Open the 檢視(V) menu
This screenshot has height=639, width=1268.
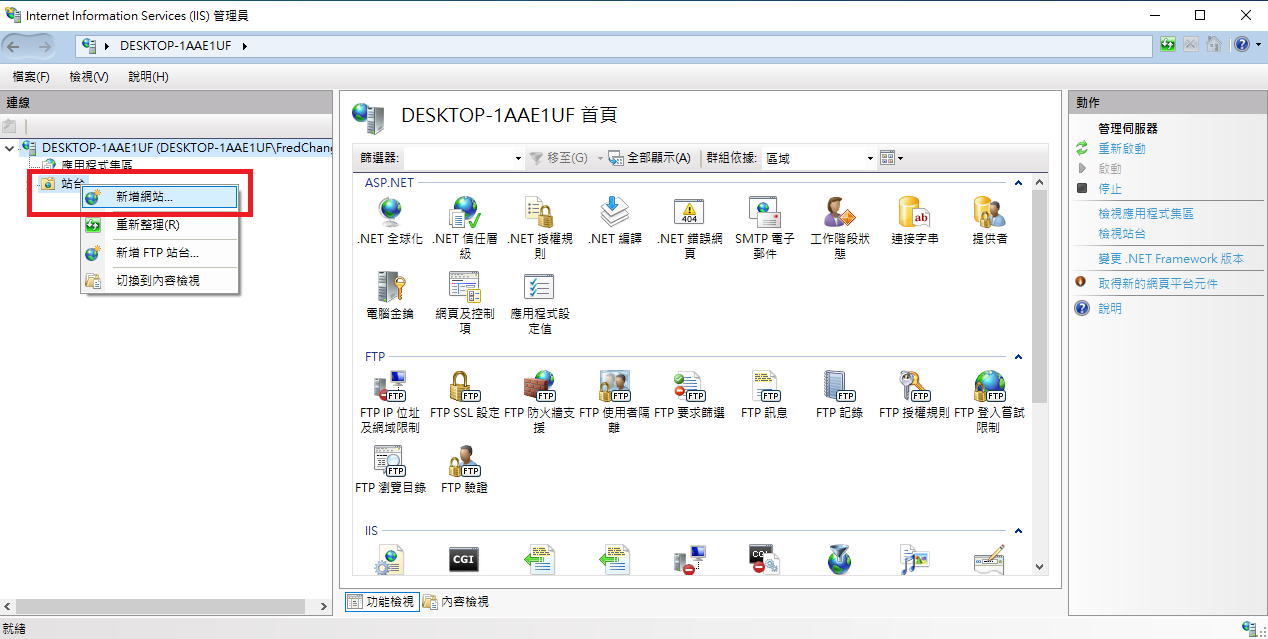[x=88, y=77]
